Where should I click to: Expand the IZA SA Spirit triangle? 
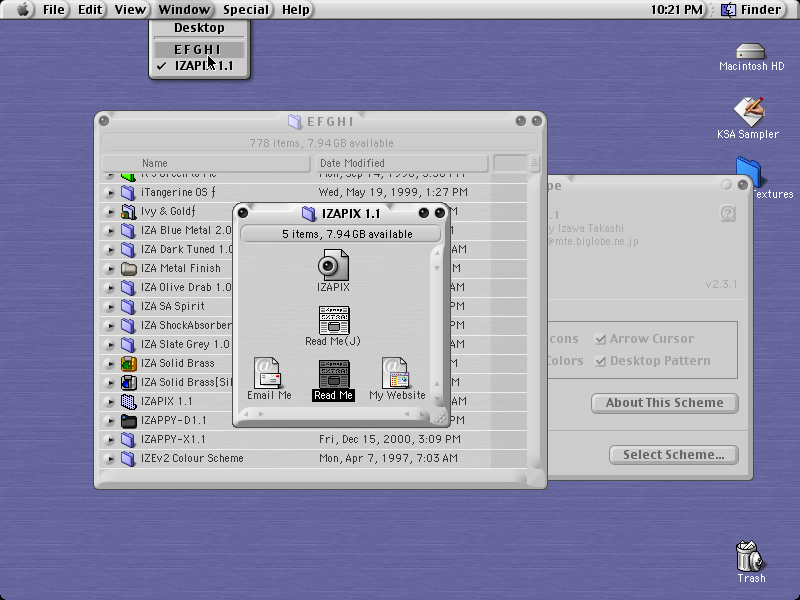(x=110, y=307)
